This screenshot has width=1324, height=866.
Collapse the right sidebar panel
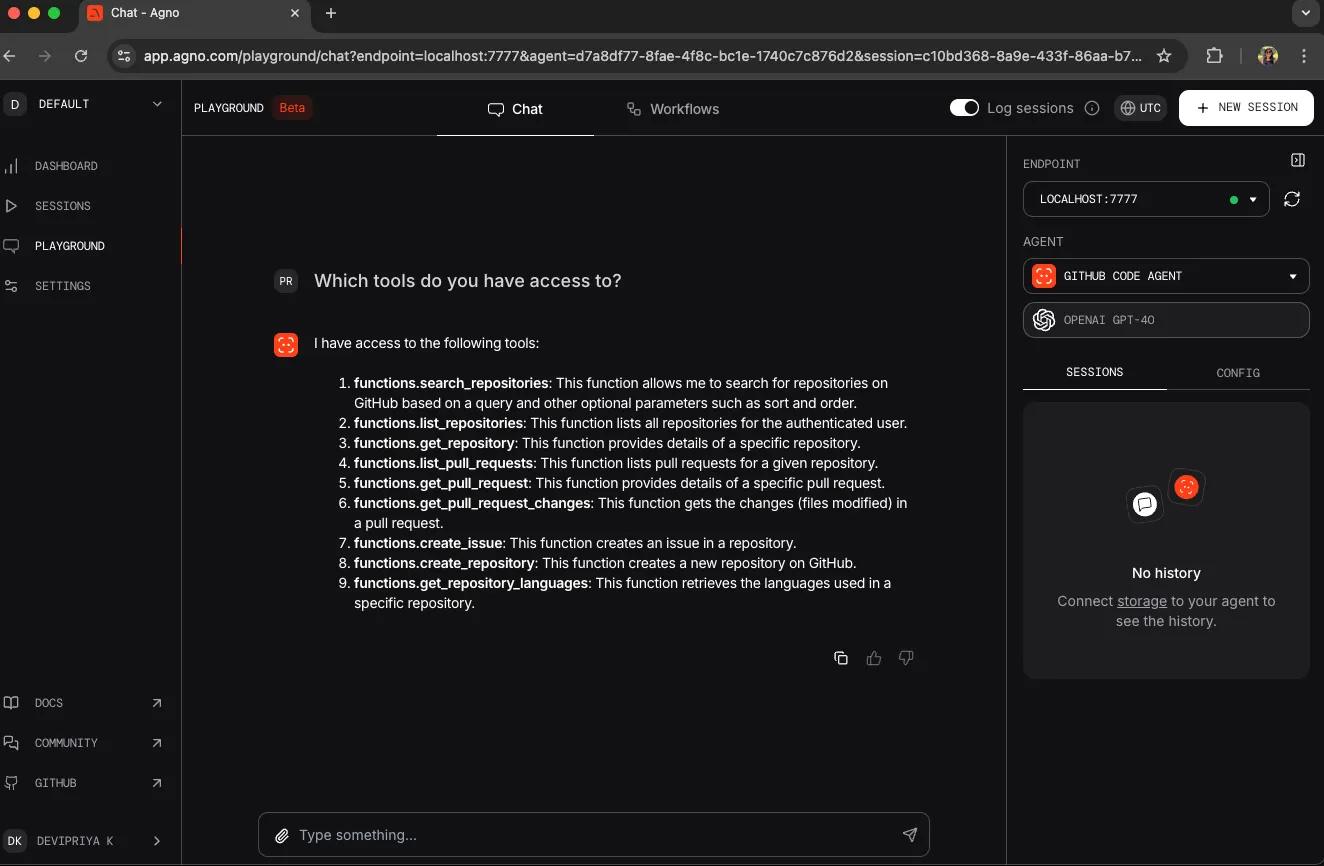[1297, 160]
